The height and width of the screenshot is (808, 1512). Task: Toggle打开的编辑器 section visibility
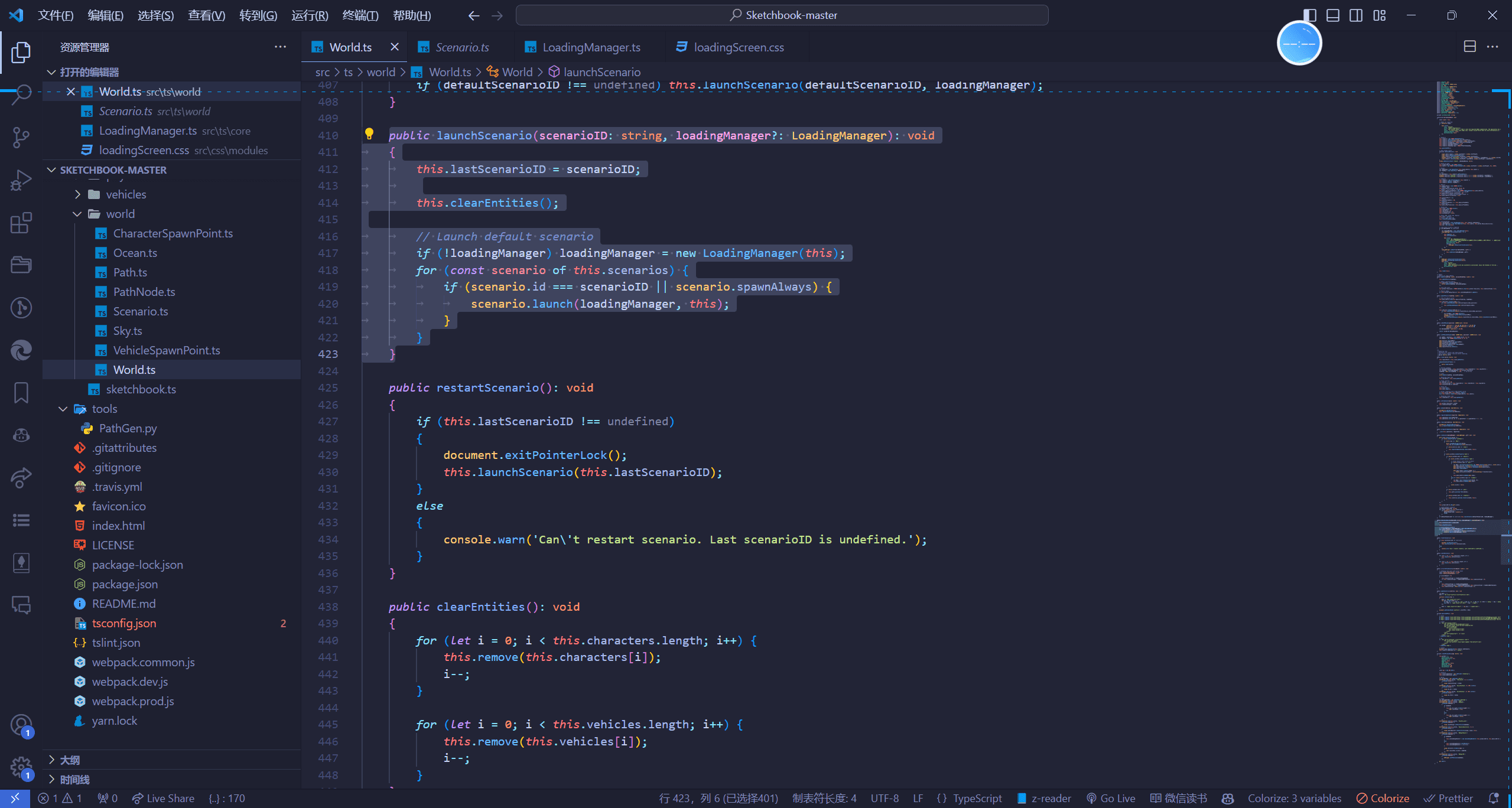(x=52, y=71)
